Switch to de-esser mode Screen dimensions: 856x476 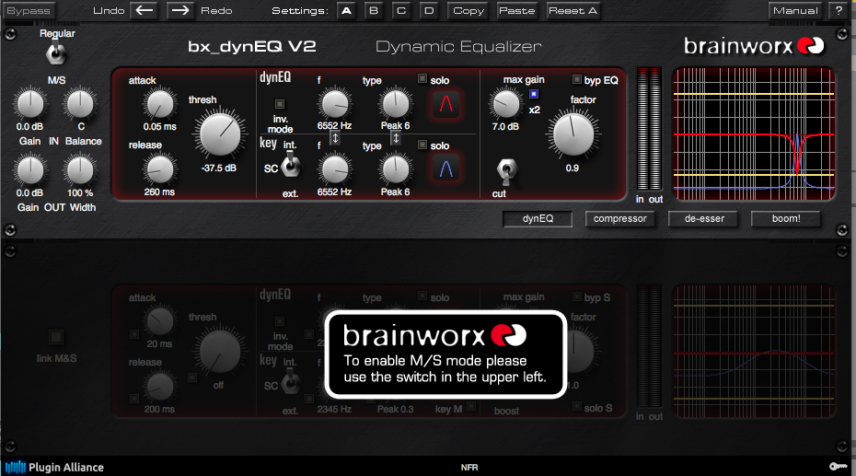point(704,218)
